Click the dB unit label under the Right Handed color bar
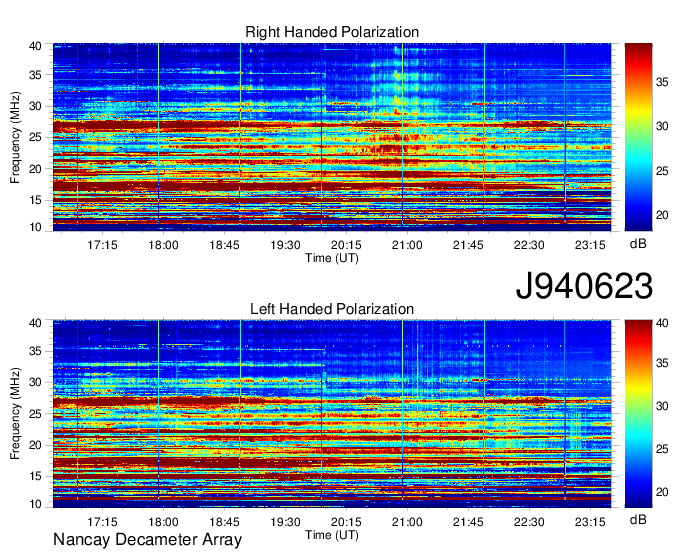680x552 pixels. click(x=638, y=244)
